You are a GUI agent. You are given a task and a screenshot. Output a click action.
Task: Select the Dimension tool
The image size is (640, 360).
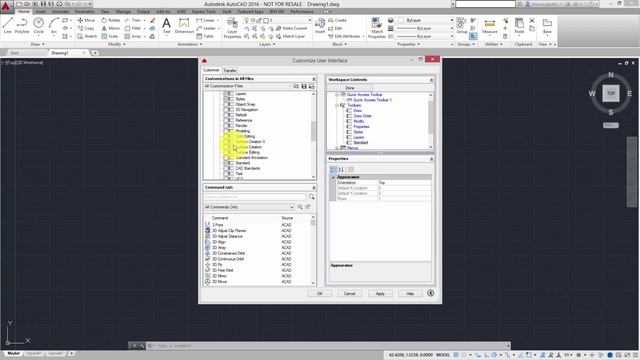tap(184, 26)
